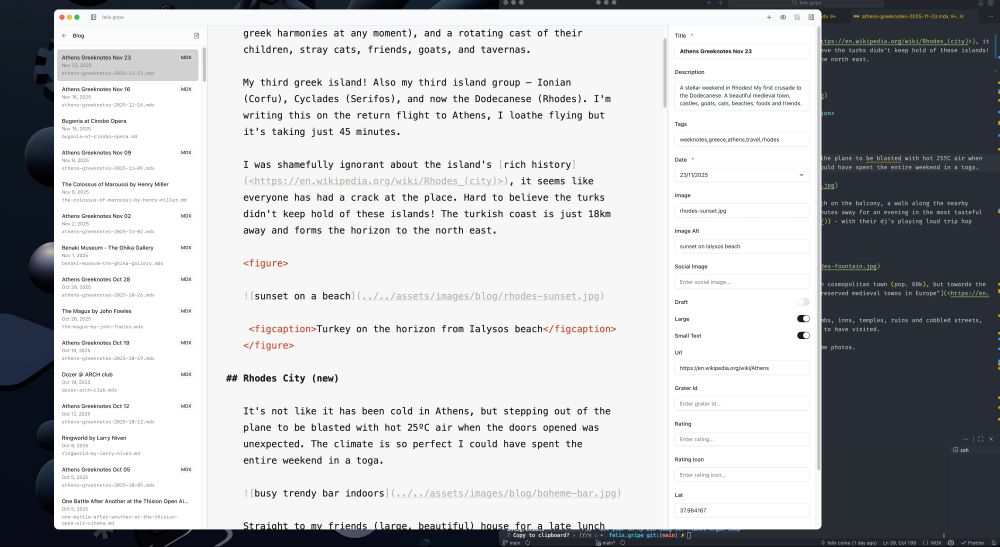Disable the Small Text switch
Viewport: 1000px width, 547px height.
point(803,335)
